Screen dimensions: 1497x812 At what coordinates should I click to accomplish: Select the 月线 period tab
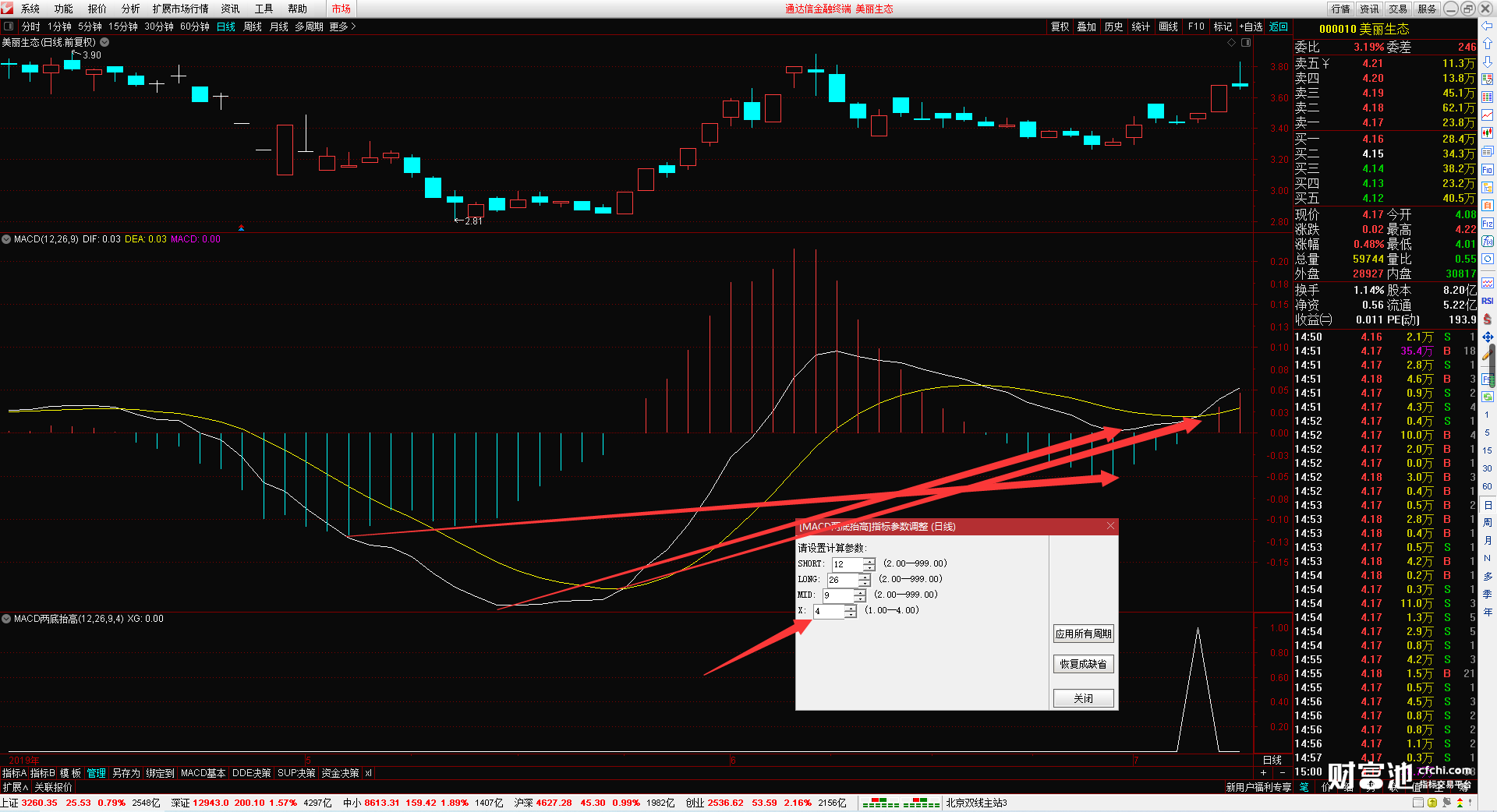(279, 26)
